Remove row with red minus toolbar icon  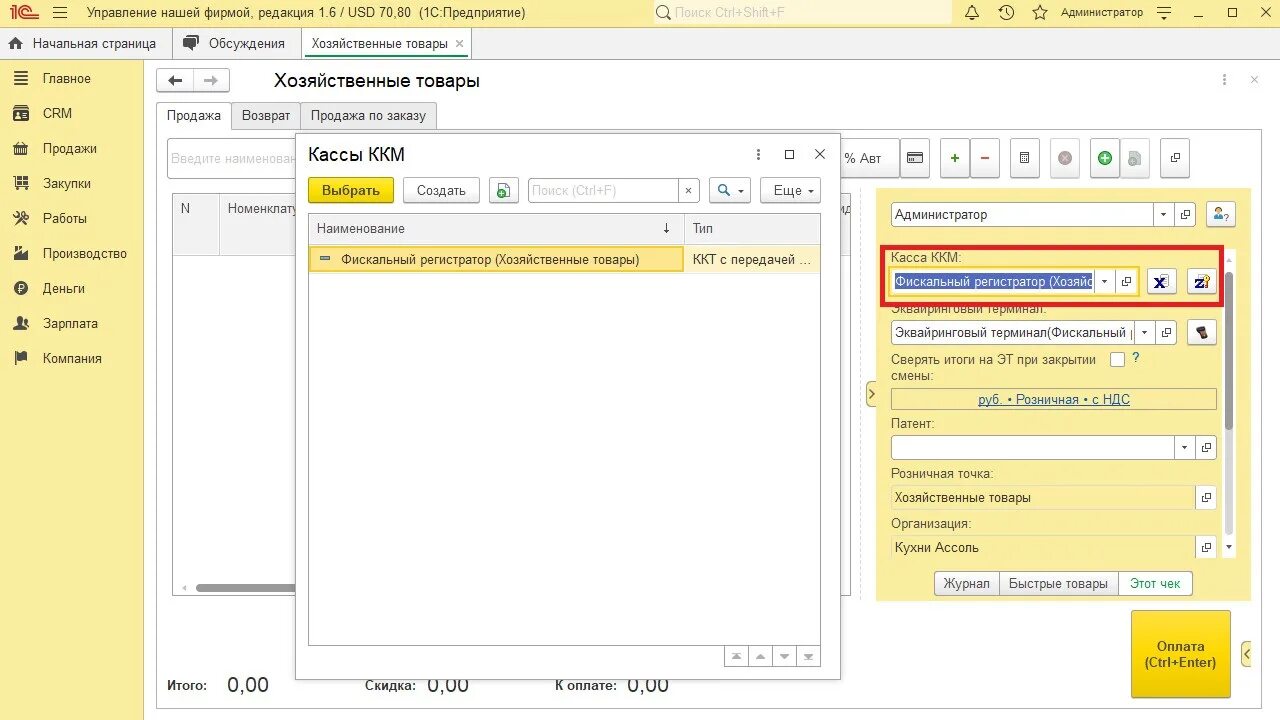[x=985, y=158]
